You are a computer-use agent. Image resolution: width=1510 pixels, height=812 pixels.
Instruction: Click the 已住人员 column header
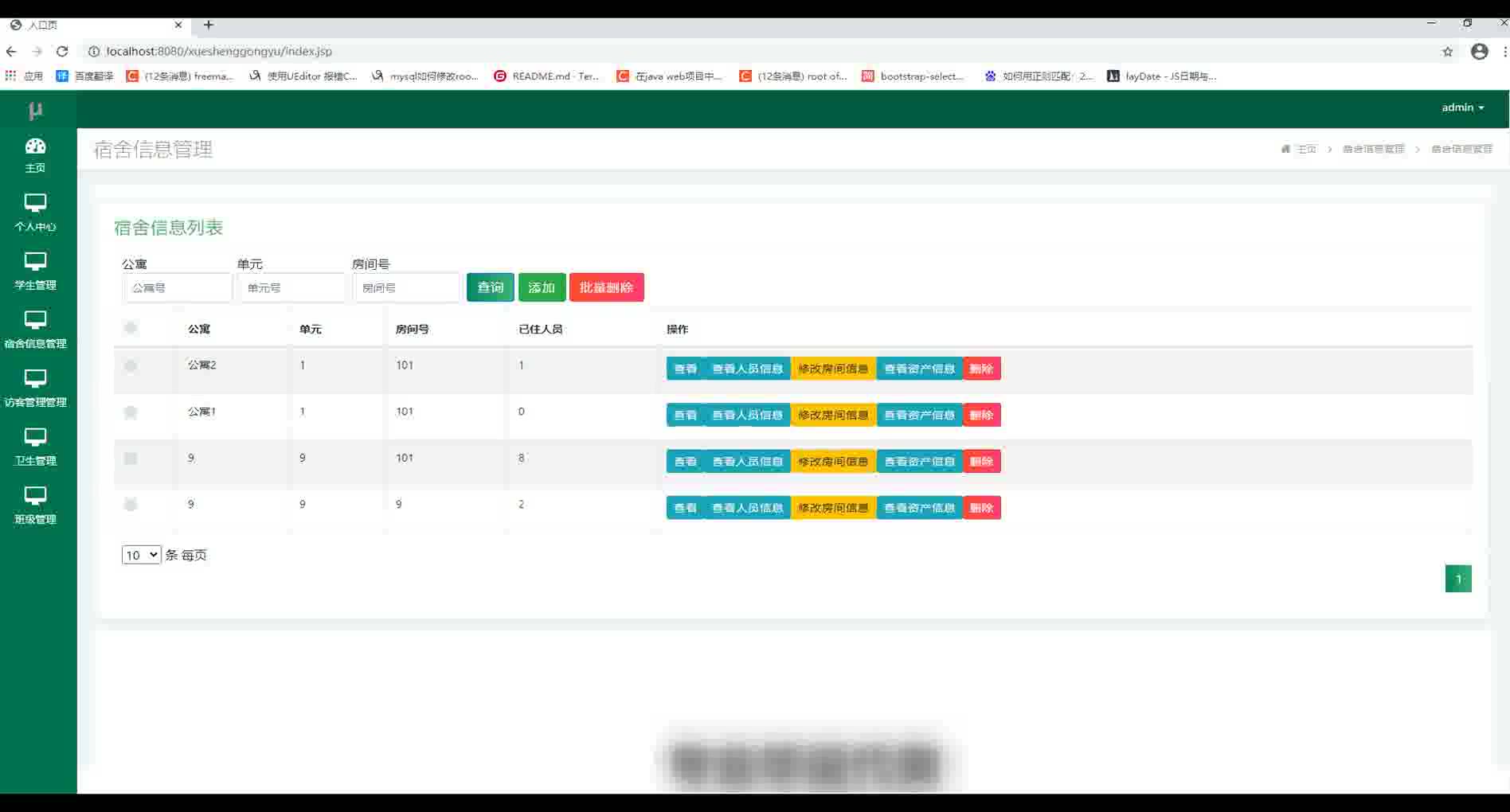coord(540,329)
